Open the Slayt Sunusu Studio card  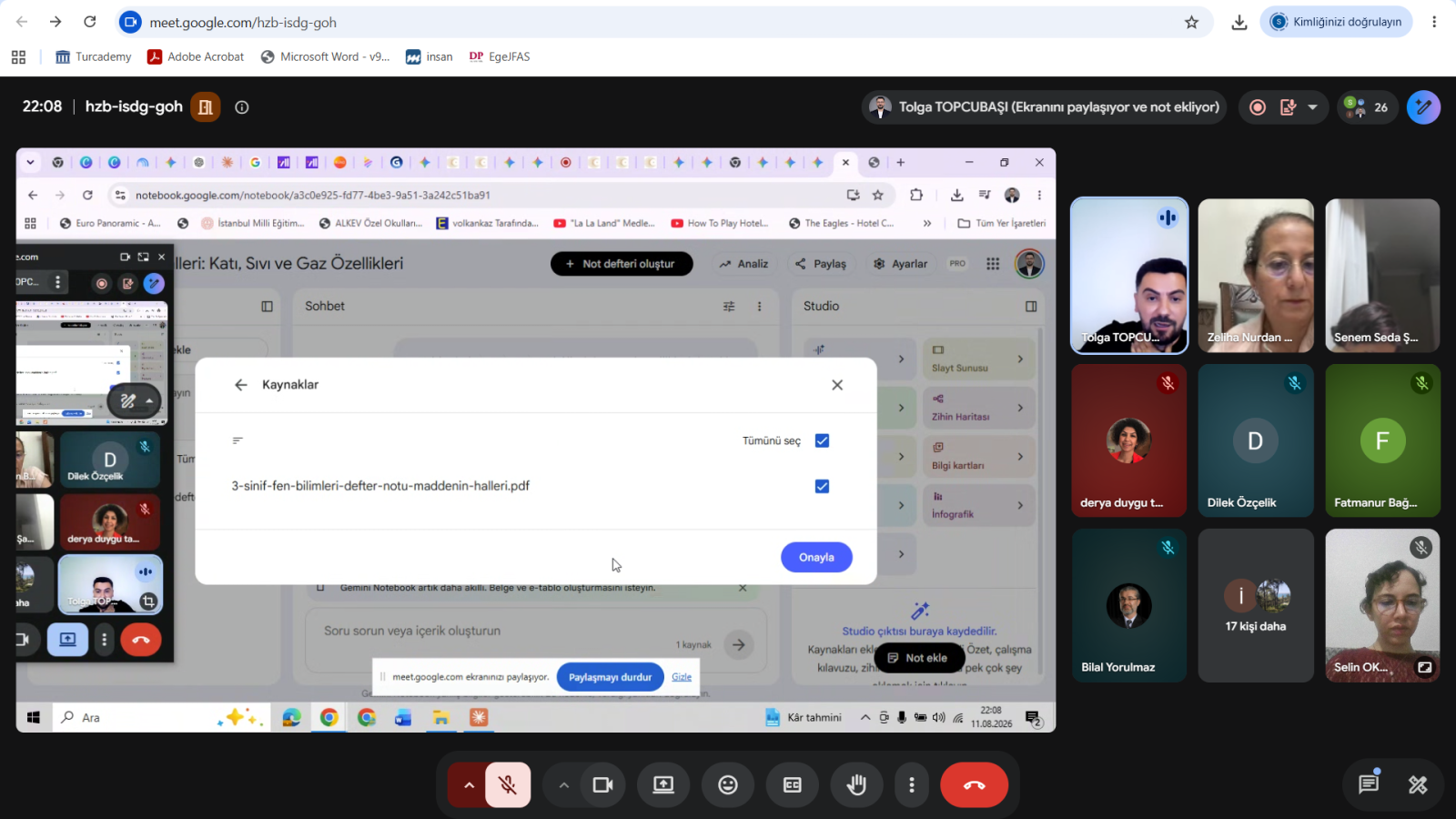point(979,359)
